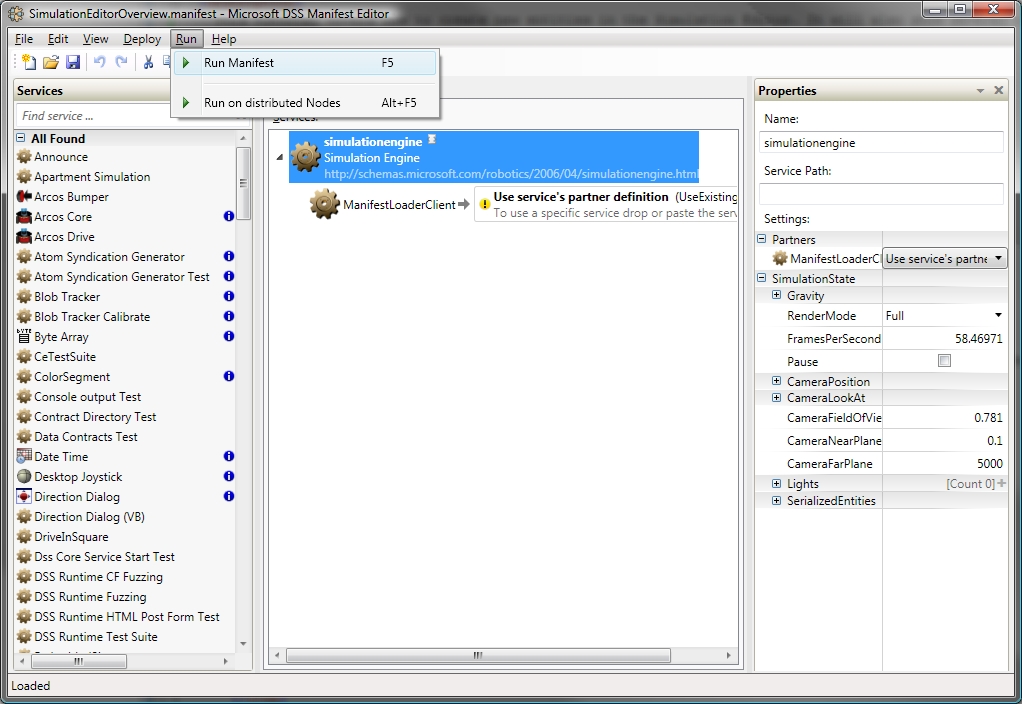Open the RenderMode dropdown showing Full
The width and height of the screenshot is (1022, 704).
pos(996,315)
